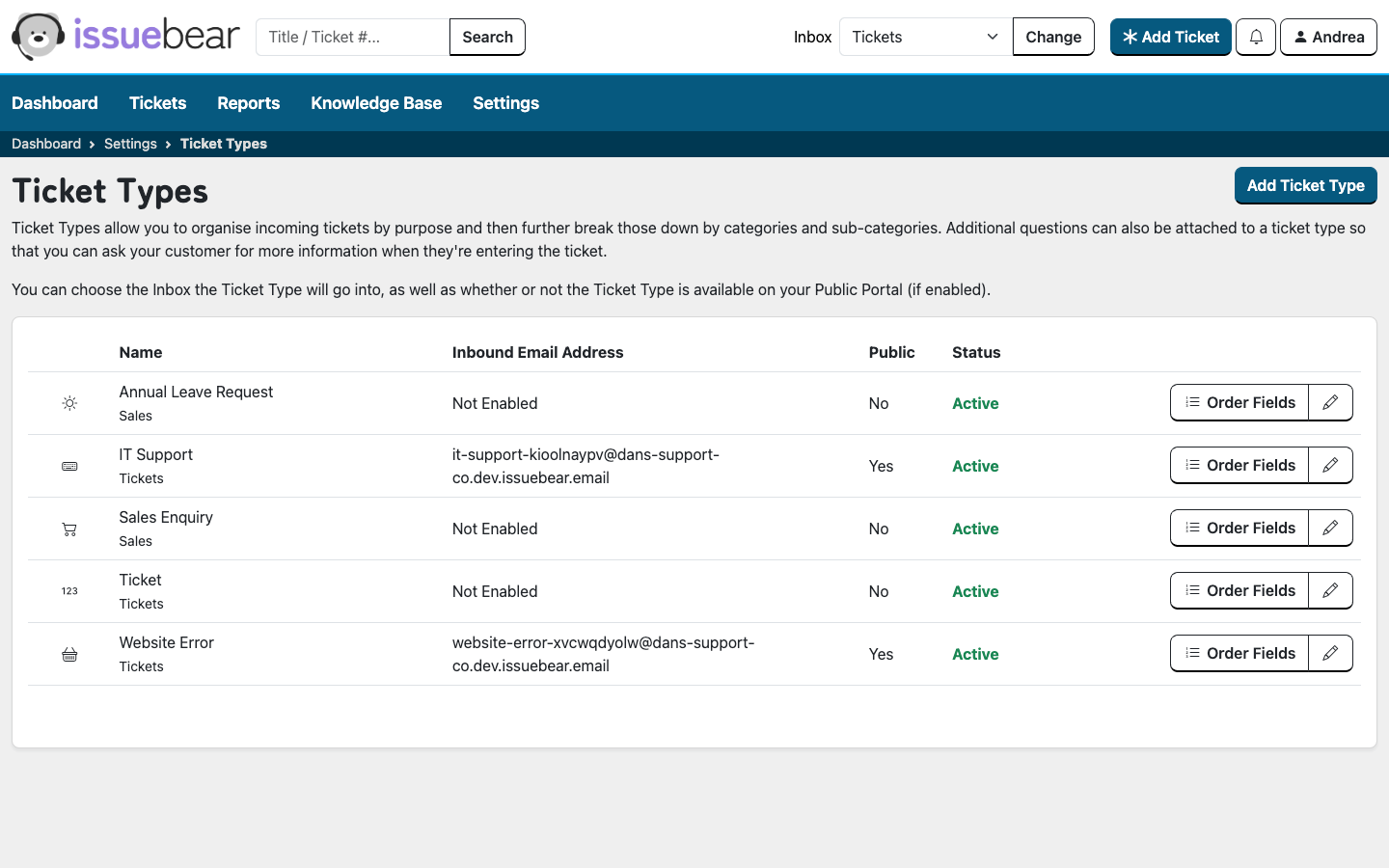Open the Reports menu

click(248, 103)
